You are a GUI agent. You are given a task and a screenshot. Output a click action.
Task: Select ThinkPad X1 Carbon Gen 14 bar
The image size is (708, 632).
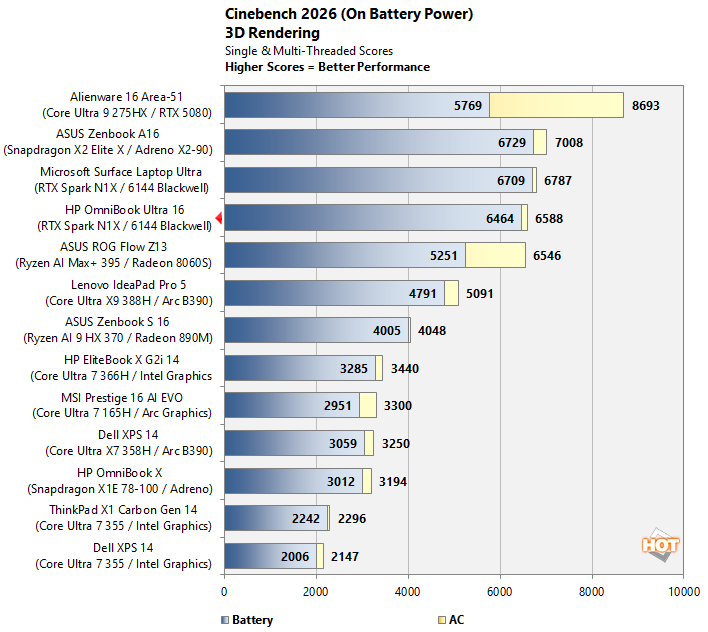(276, 518)
